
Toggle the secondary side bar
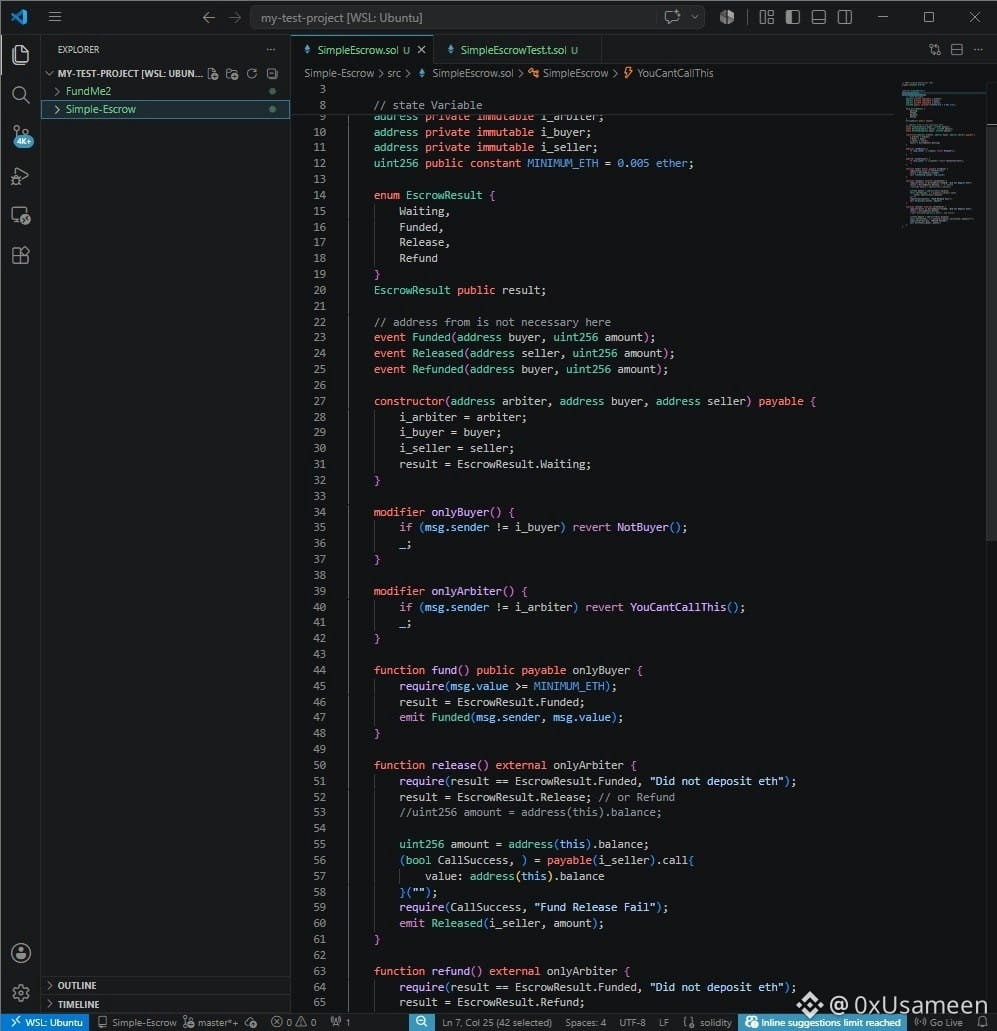[844, 17]
